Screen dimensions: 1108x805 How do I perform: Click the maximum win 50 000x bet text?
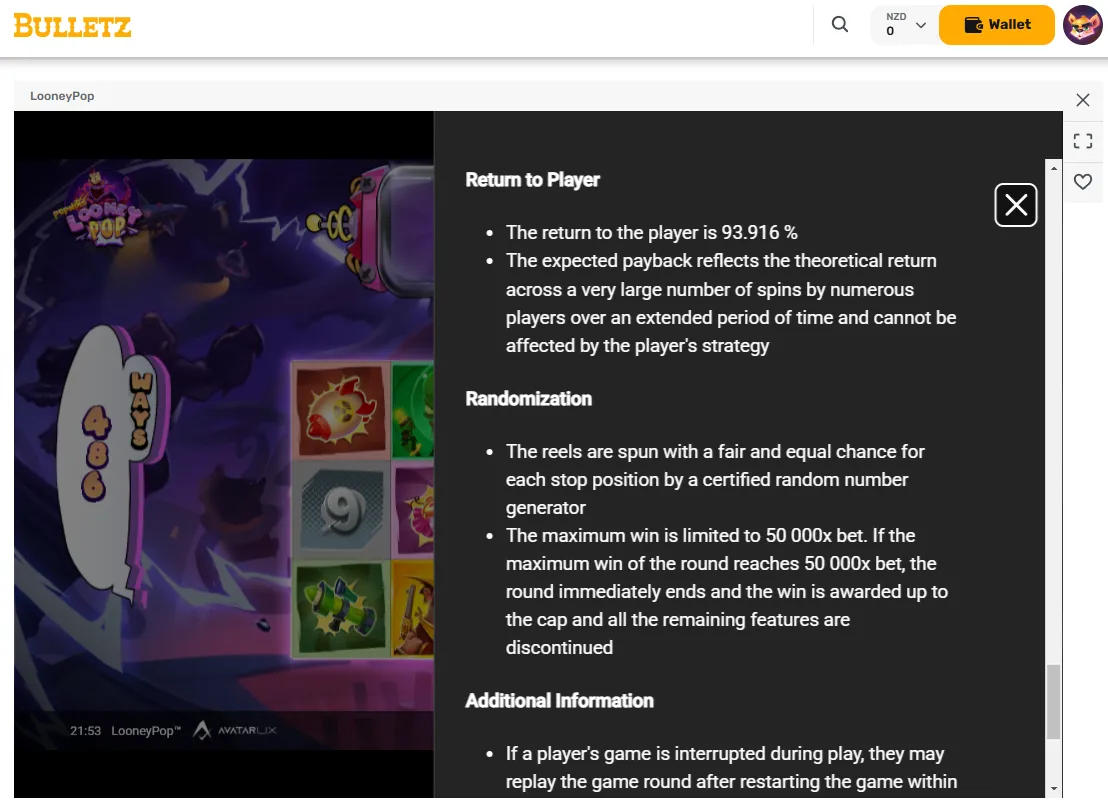pos(727,591)
